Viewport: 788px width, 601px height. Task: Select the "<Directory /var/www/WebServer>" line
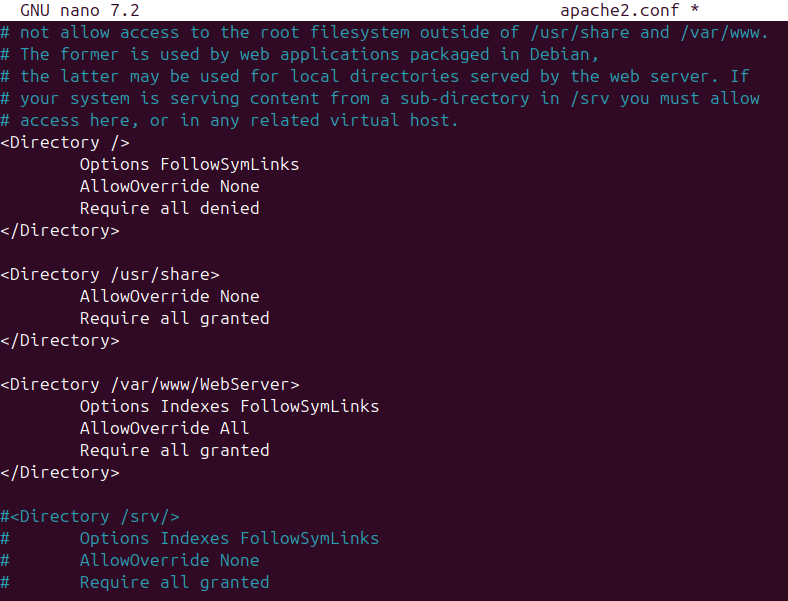[149, 384]
